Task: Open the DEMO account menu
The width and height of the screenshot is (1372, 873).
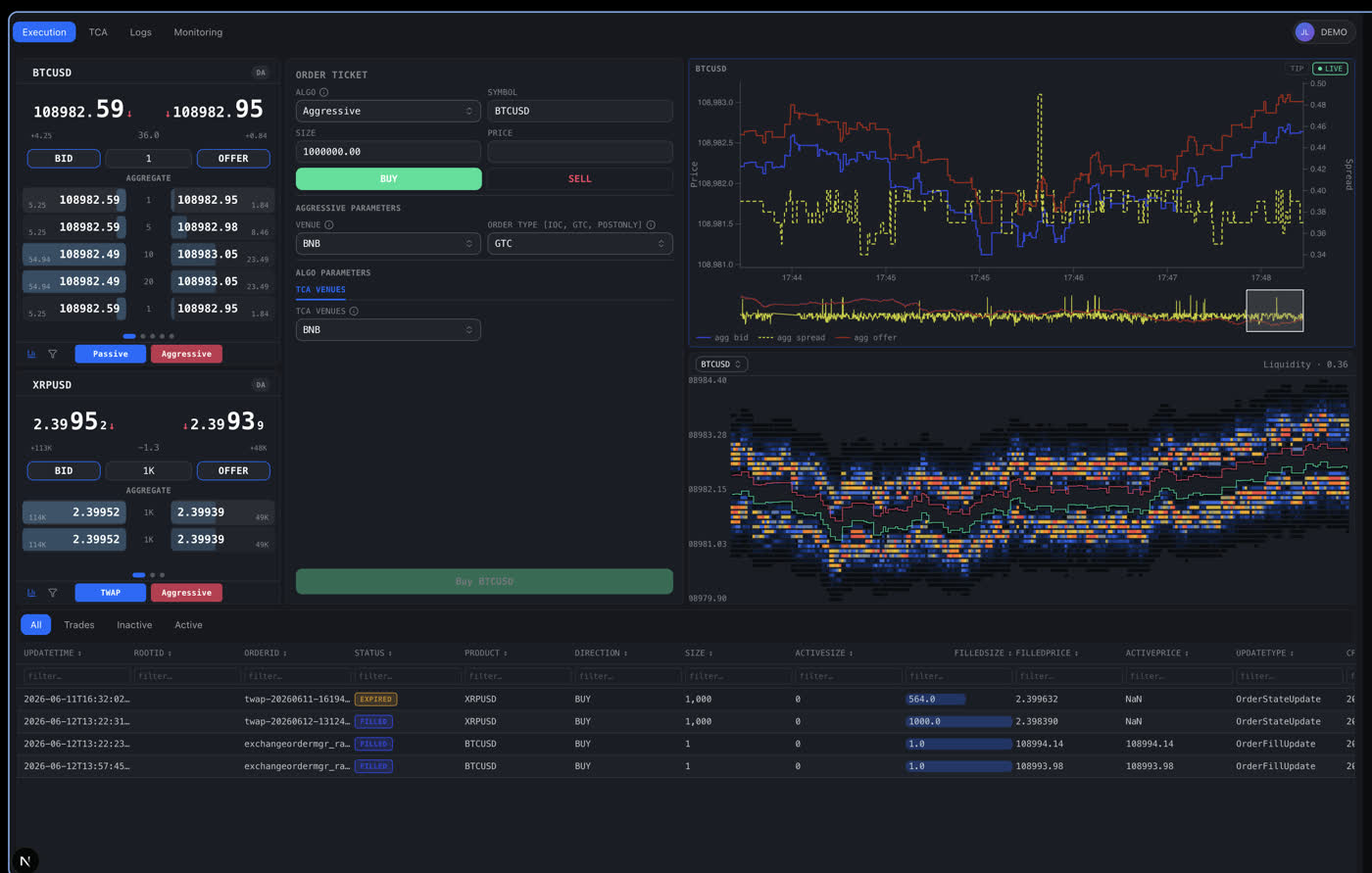Action: pyautogui.click(x=1324, y=32)
